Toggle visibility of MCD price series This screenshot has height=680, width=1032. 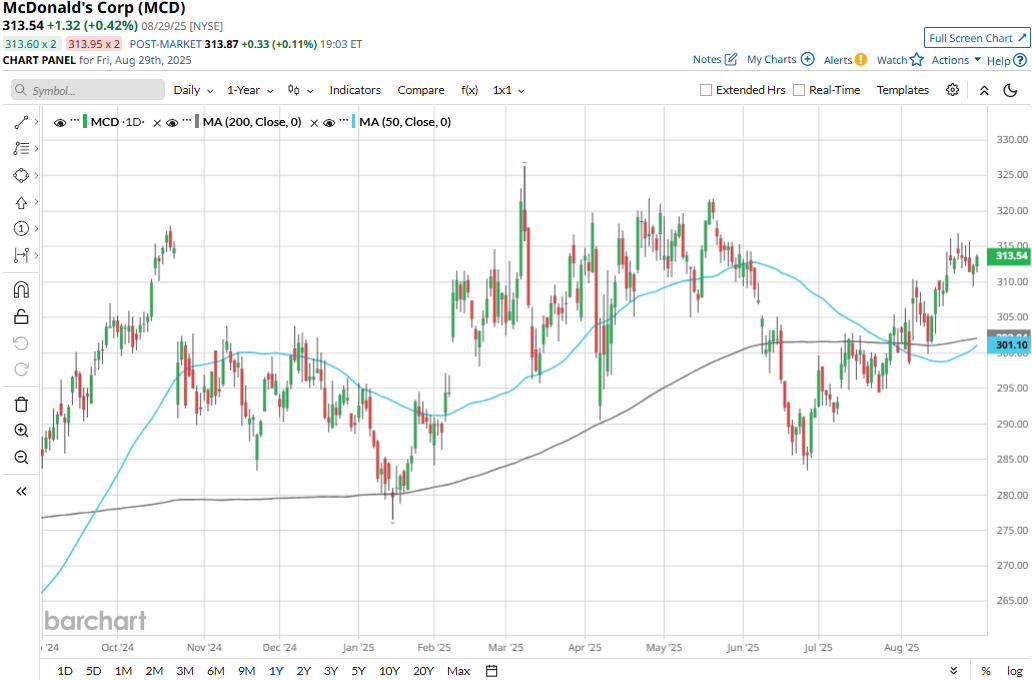60,122
